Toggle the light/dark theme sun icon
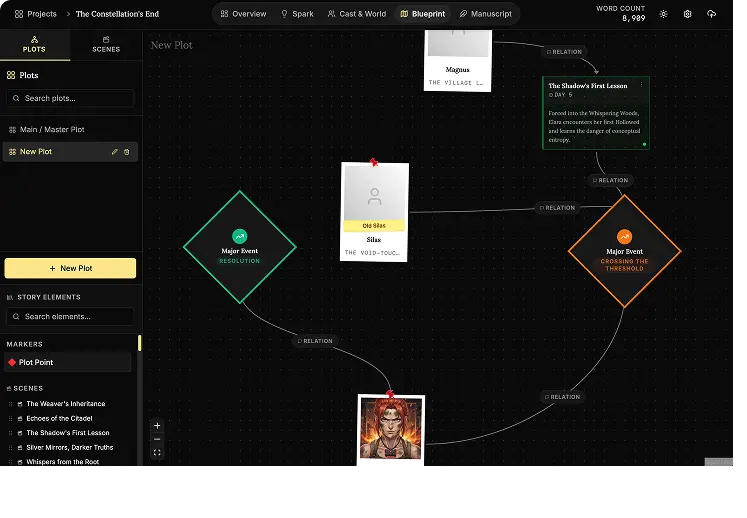Viewport: 747px width, 518px height. click(663, 14)
